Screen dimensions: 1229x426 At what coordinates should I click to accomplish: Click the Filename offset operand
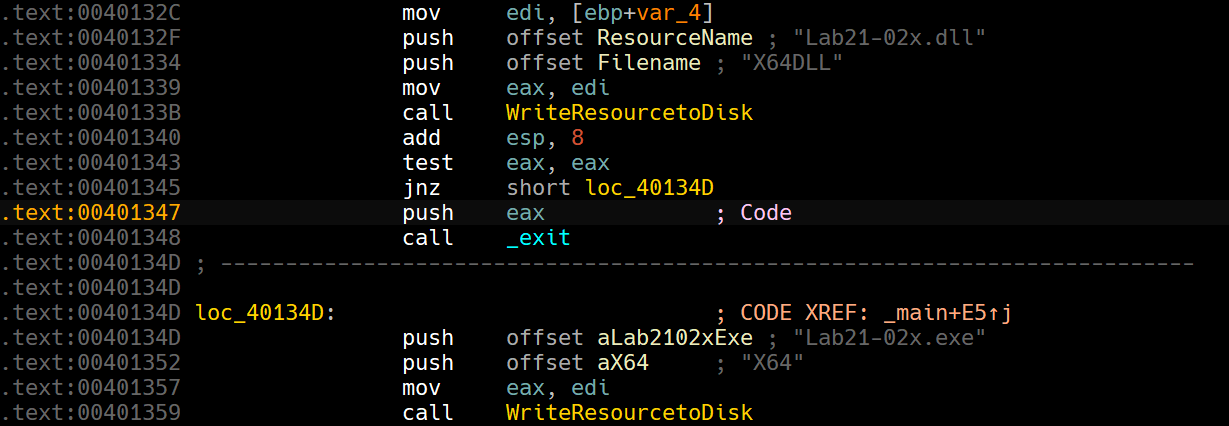click(649, 63)
